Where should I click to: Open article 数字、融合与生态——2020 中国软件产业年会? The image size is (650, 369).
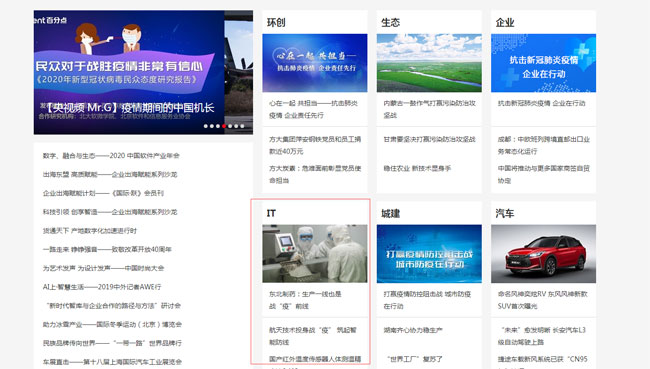[111, 156]
